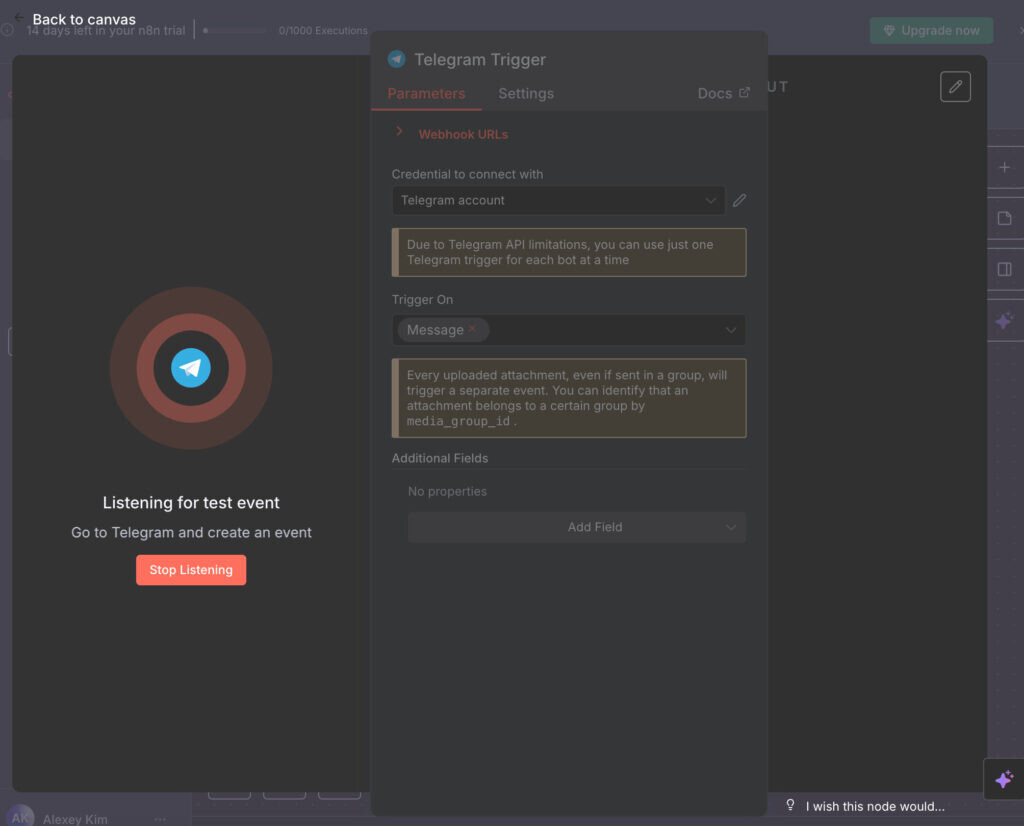The width and height of the screenshot is (1024, 826).
Task: Open the purple sparkle AI assistant in toolbar
Action: point(1004,321)
